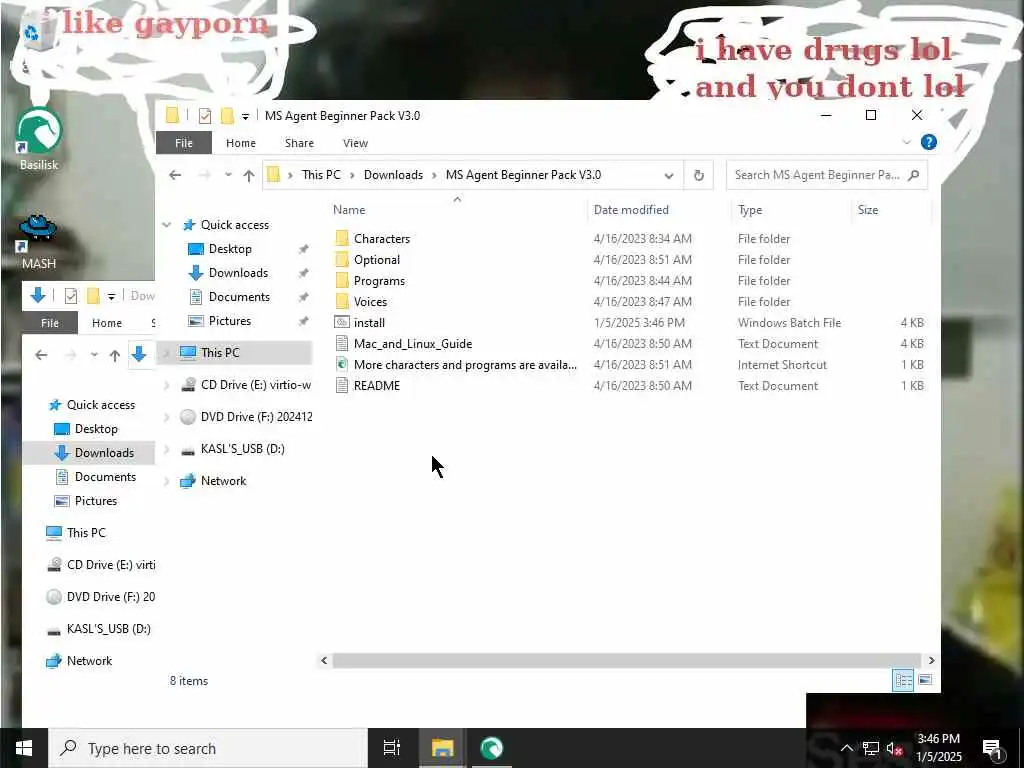Open Customize Quick Access Toolbar dropdown, front window
The height and width of the screenshot is (768, 1024).
pyautogui.click(x=245, y=116)
